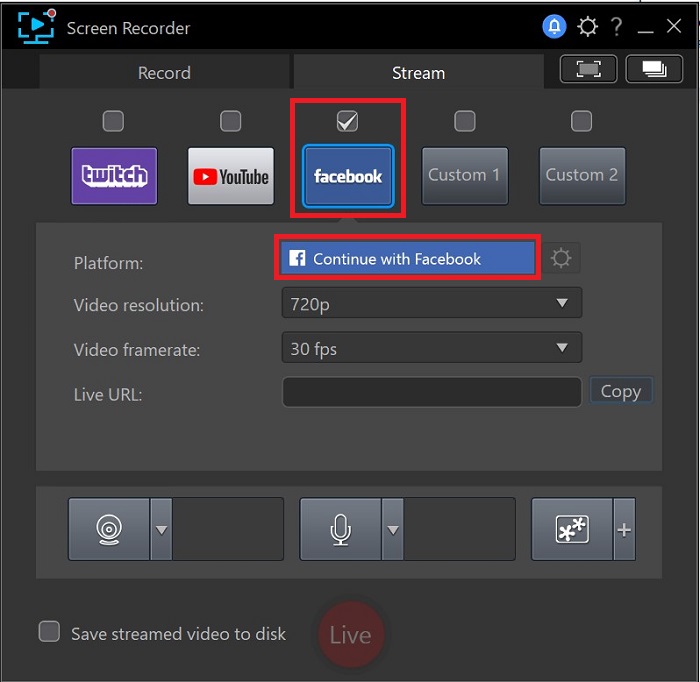Add an overlay with the plus button
Screen dimensions: 700x682
pos(624,530)
